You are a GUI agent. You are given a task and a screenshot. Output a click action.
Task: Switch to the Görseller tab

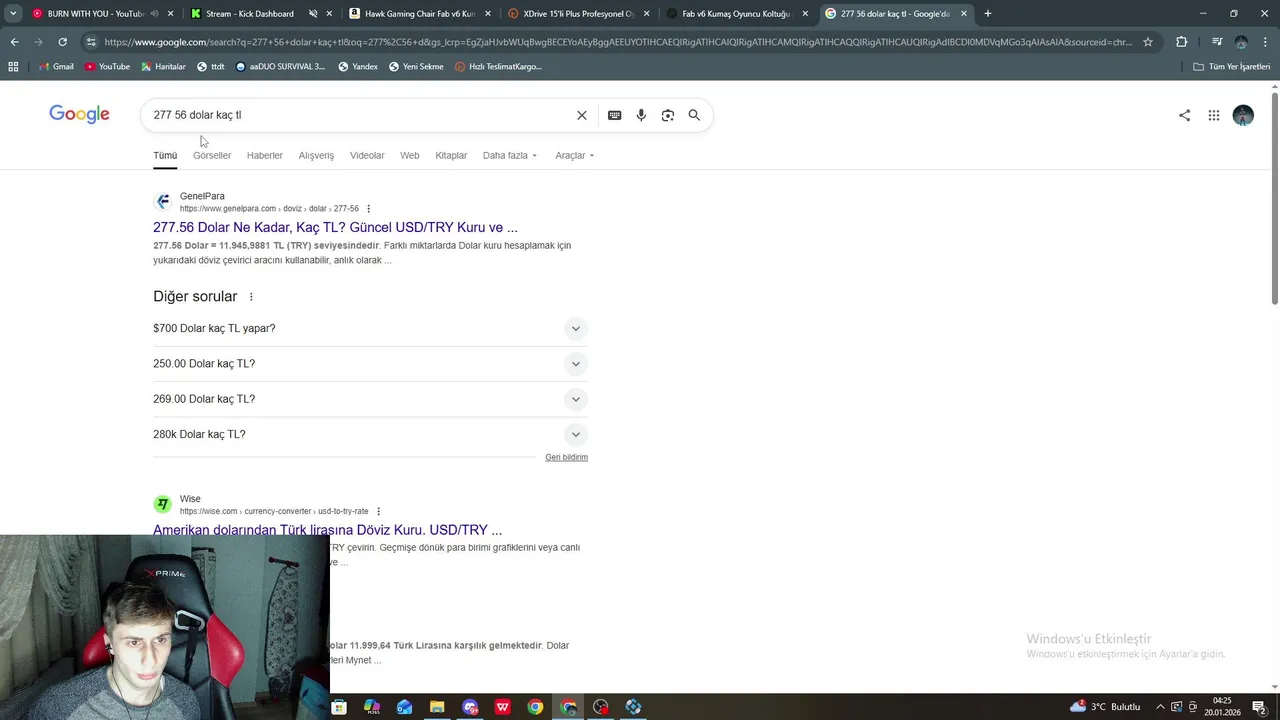212,156
